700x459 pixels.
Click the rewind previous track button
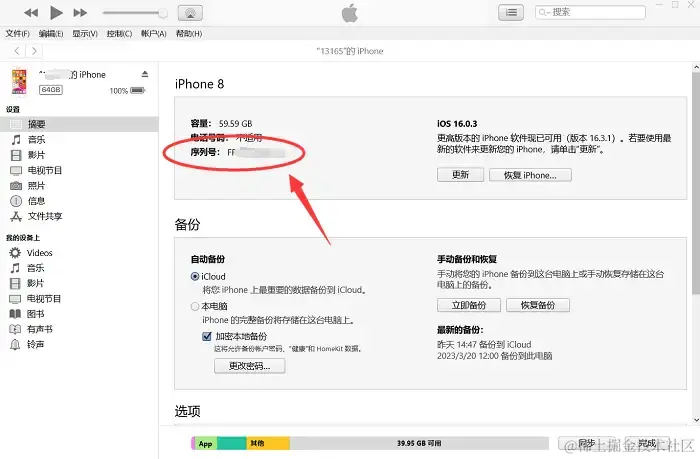tap(31, 13)
